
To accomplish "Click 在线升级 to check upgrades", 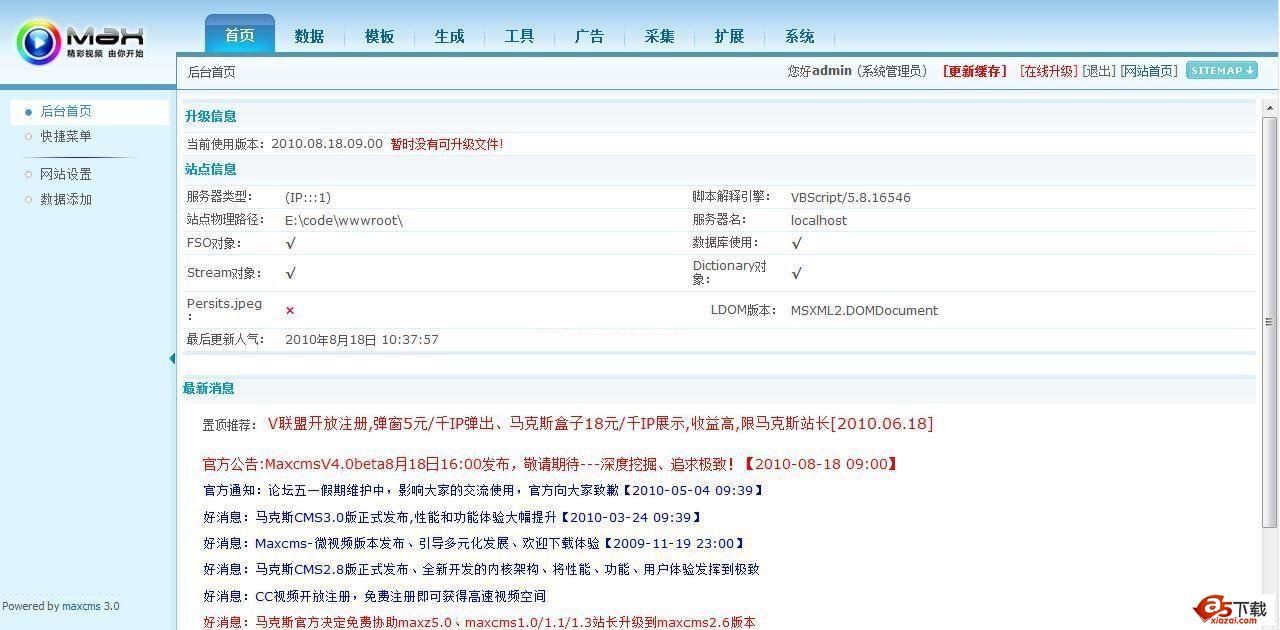I will tap(1046, 70).
